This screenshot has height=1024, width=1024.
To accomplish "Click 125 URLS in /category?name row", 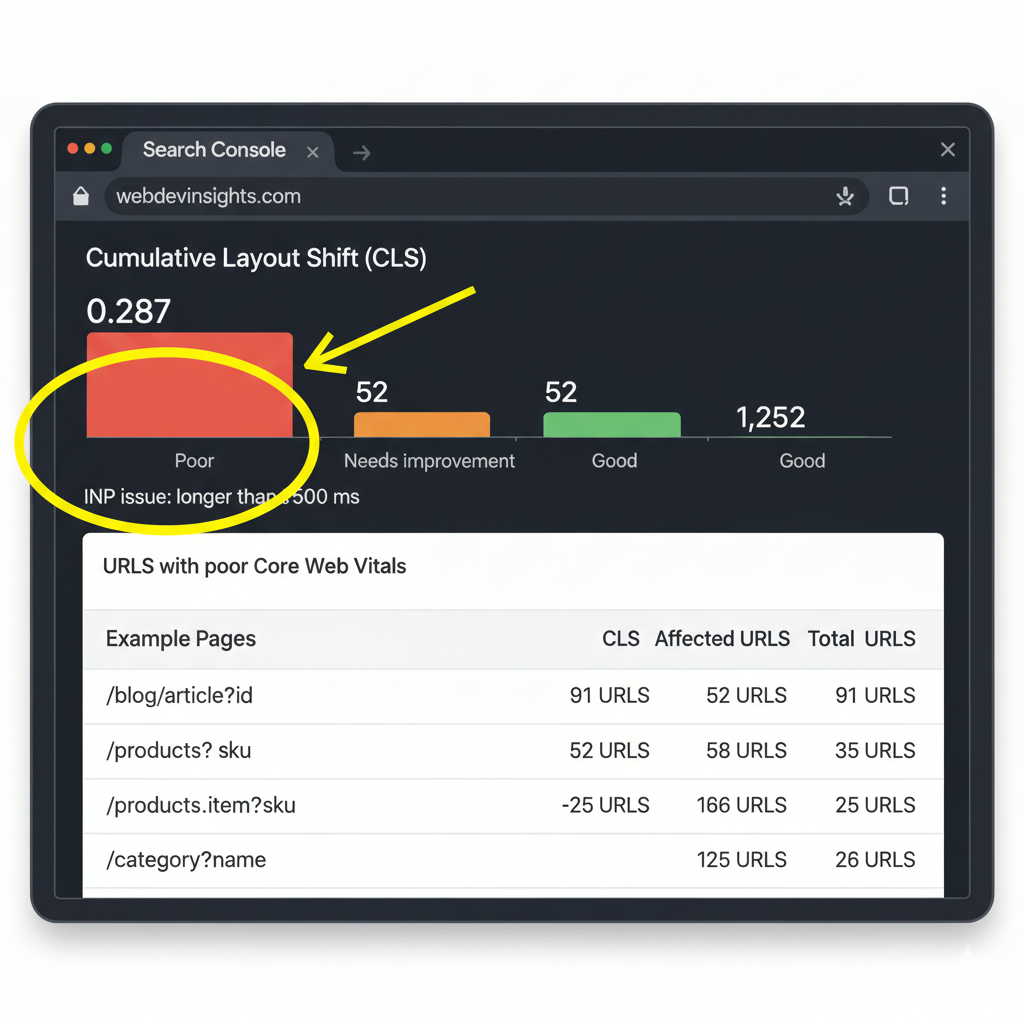I will coord(741,860).
